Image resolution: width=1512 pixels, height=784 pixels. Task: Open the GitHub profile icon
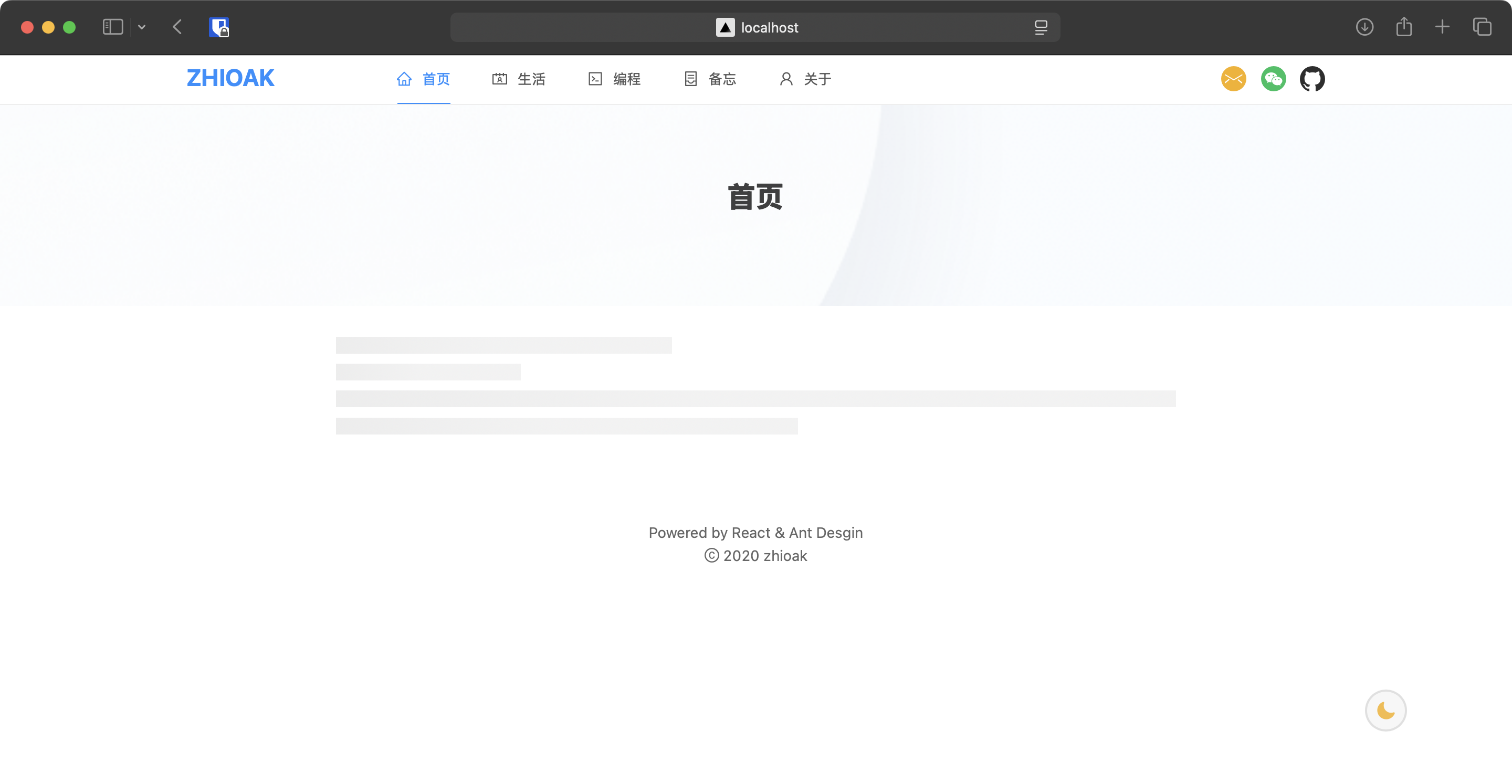pyautogui.click(x=1312, y=79)
